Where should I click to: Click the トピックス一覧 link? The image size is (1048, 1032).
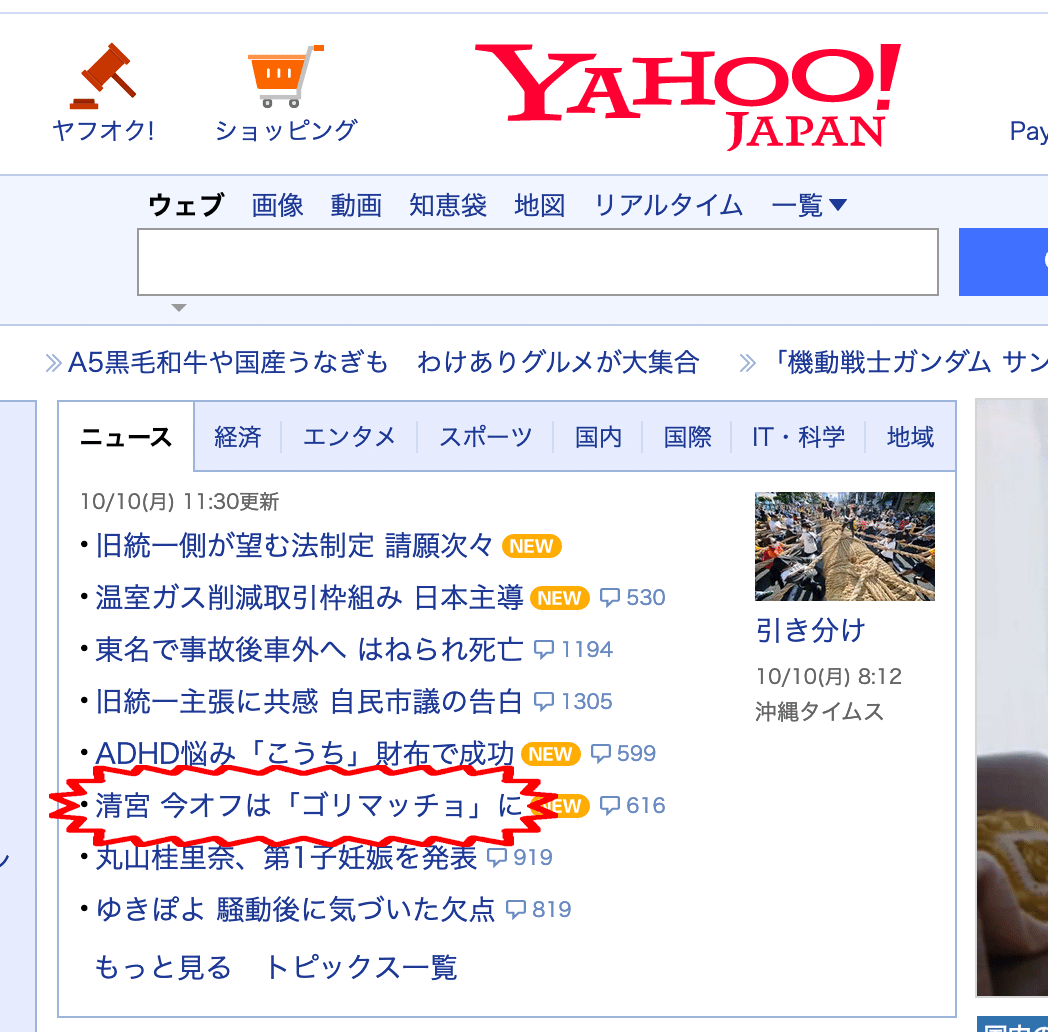pos(361,968)
